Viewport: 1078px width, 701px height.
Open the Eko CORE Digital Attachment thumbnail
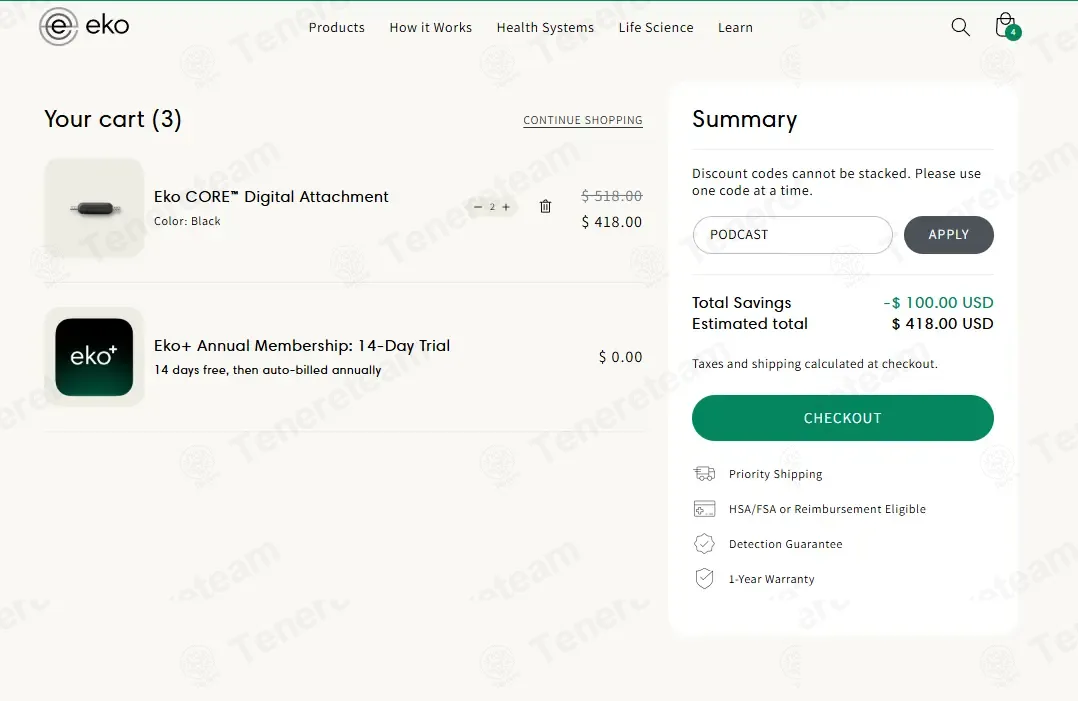94,208
